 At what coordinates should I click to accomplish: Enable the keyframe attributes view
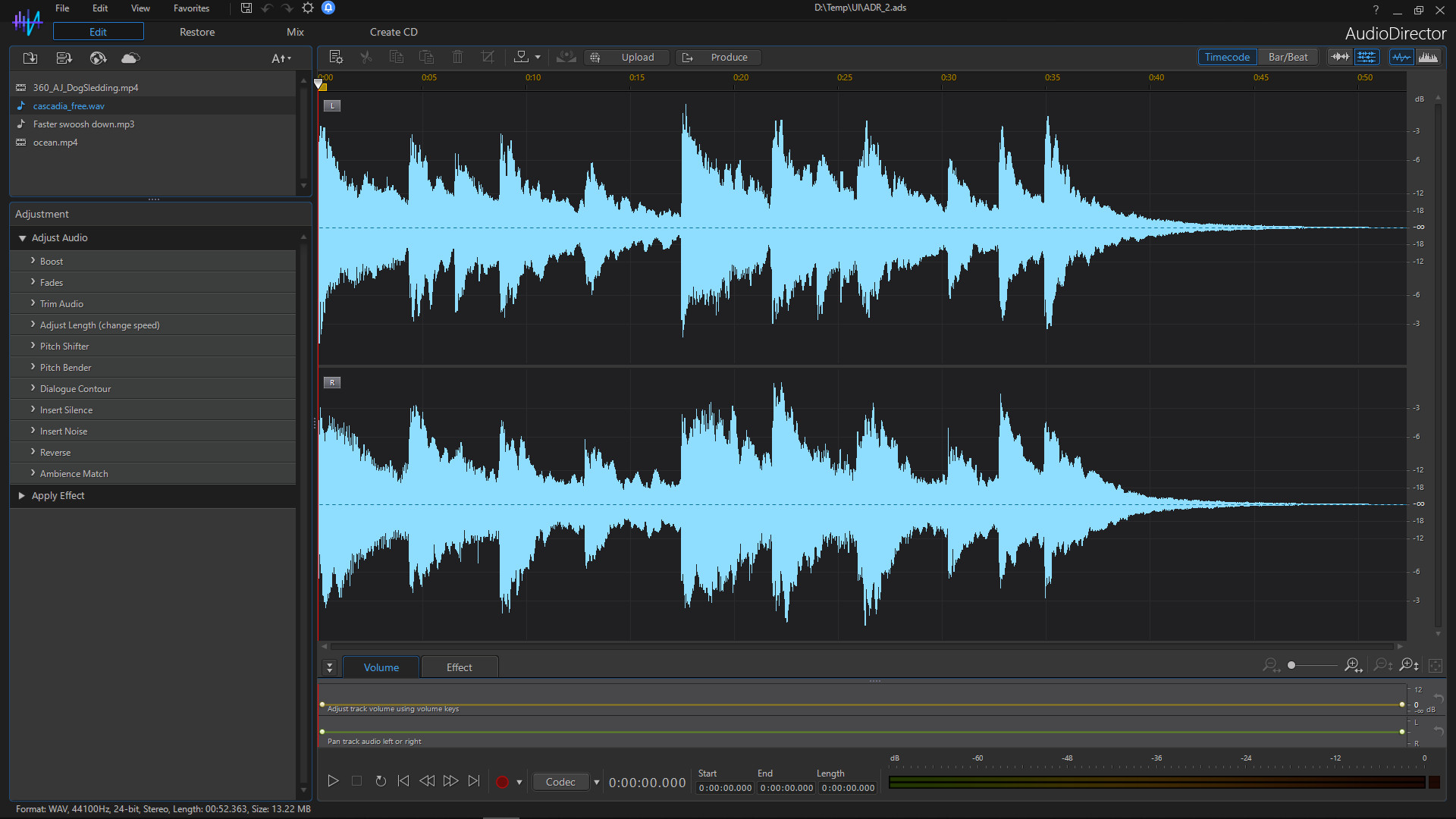[x=1367, y=57]
